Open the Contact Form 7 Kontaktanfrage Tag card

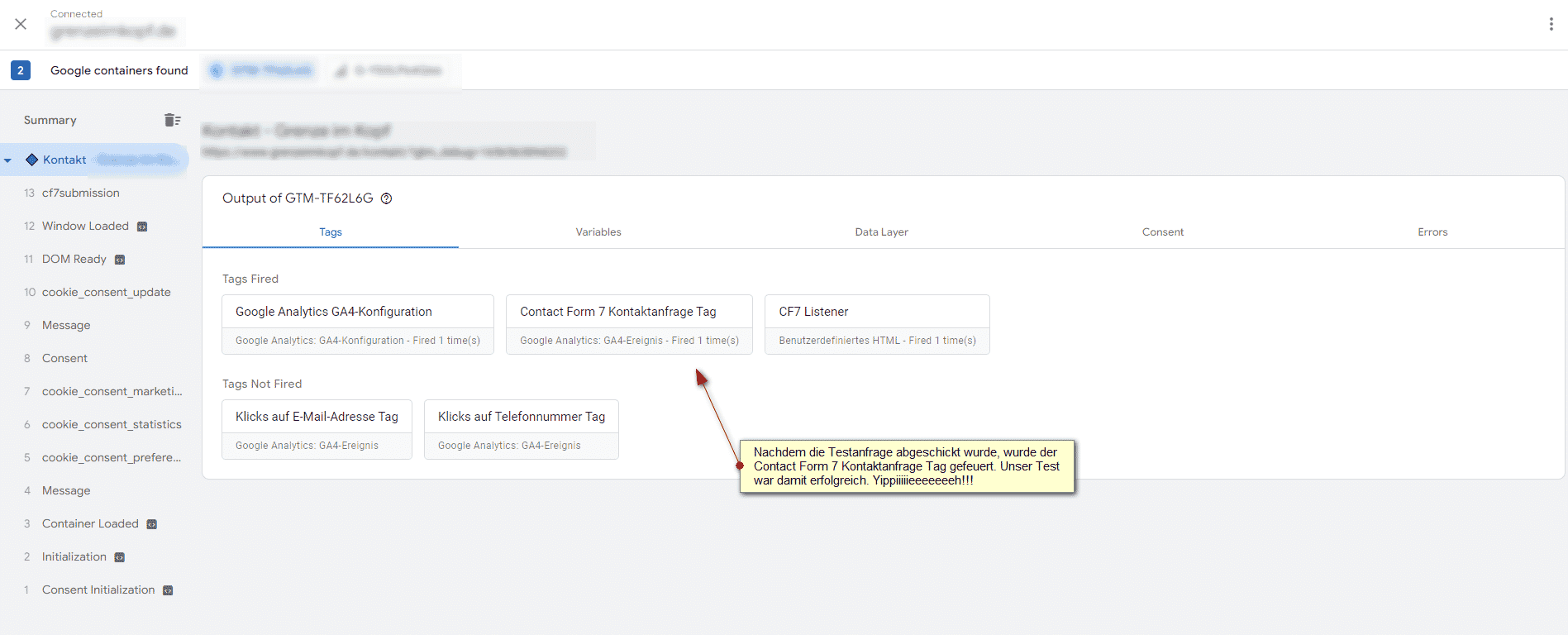(629, 325)
